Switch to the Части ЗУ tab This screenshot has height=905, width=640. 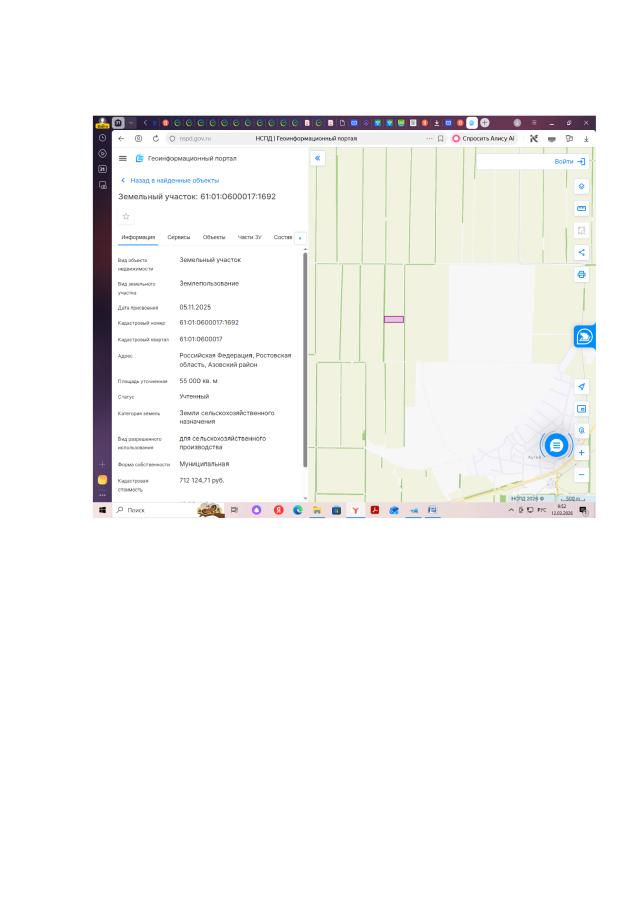pos(249,237)
